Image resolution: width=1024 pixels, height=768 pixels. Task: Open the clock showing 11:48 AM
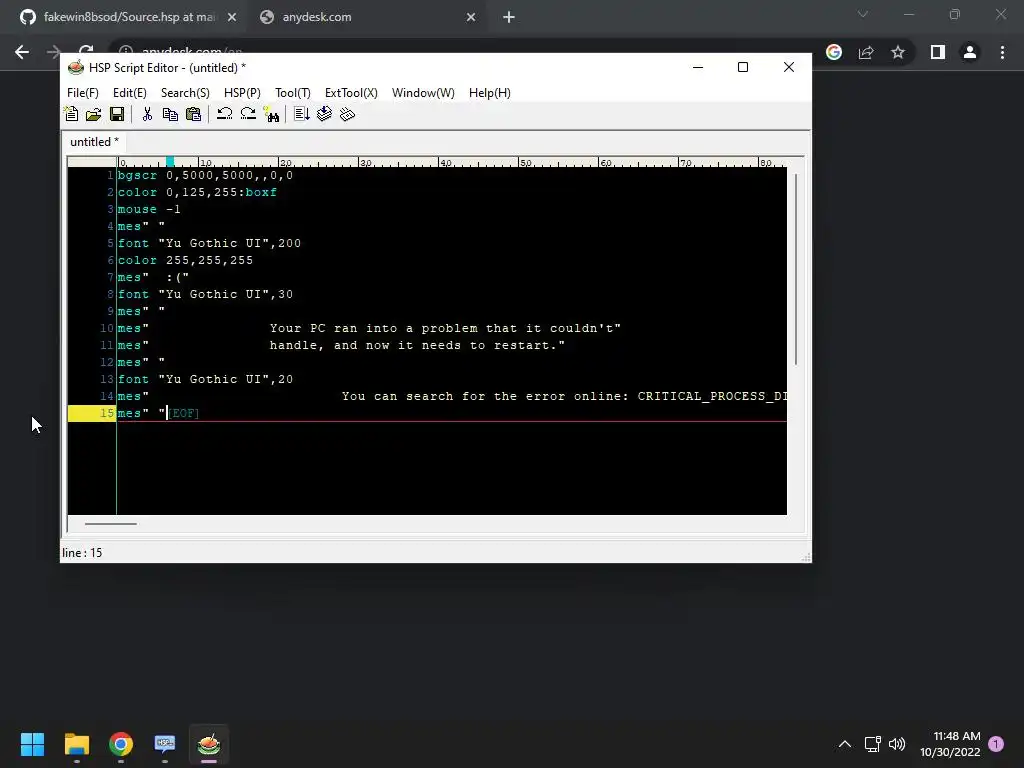point(950,744)
